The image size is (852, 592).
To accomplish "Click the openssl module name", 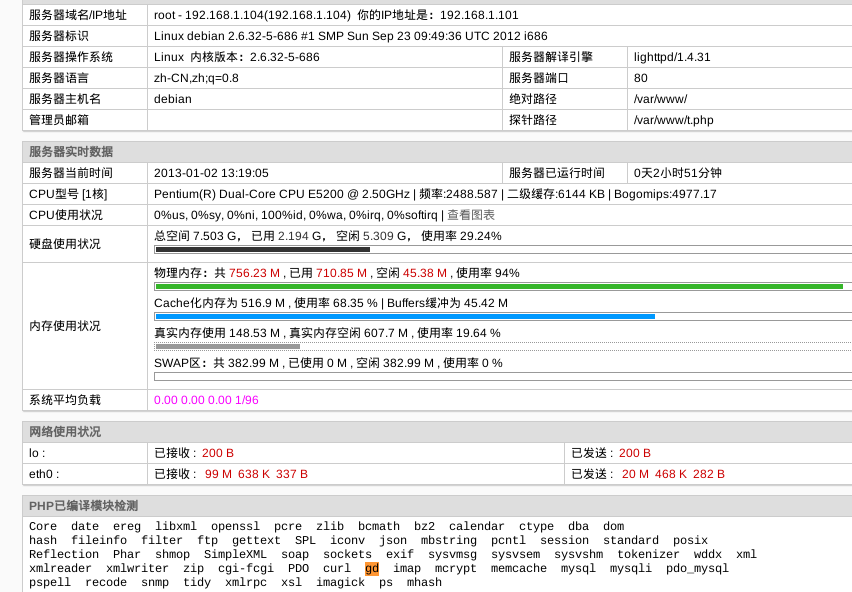I will click(x=235, y=526).
